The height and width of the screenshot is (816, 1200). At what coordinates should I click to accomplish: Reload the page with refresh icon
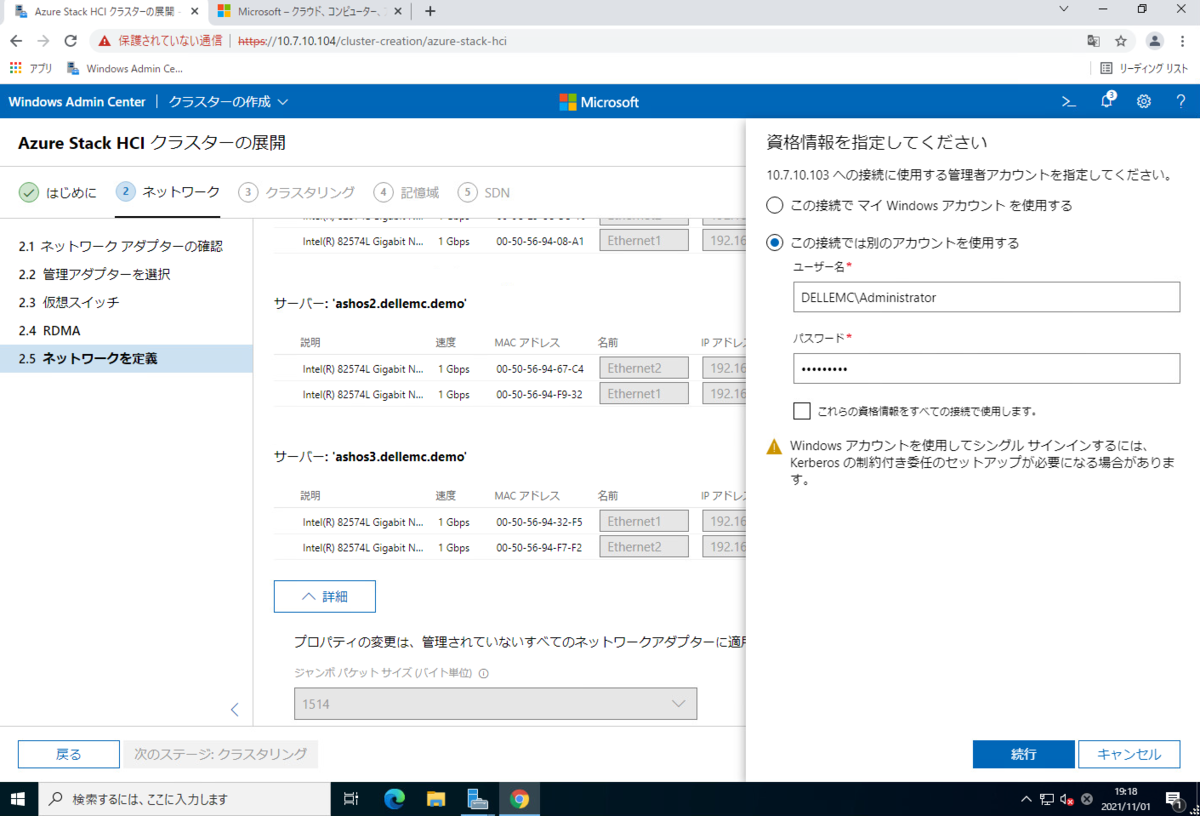[x=70, y=41]
